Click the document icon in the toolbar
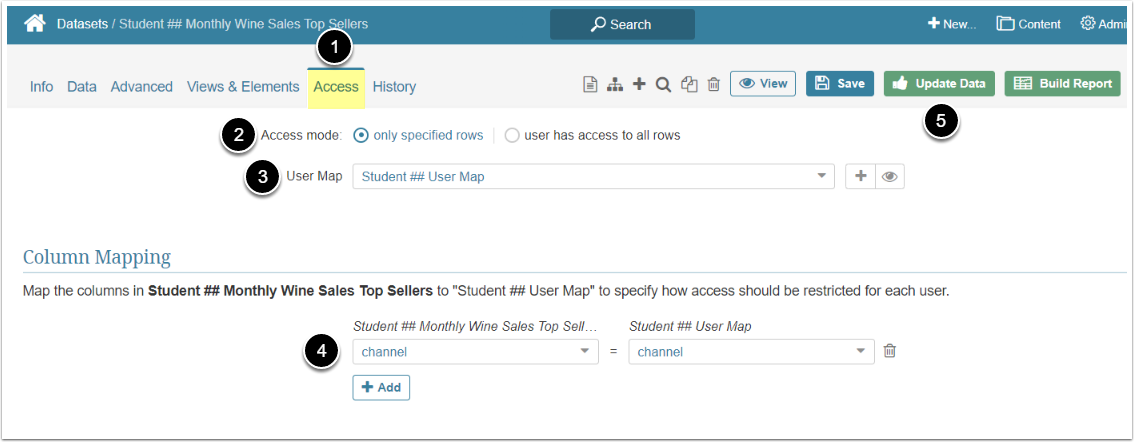1134x442 pixels. [590, 84]
